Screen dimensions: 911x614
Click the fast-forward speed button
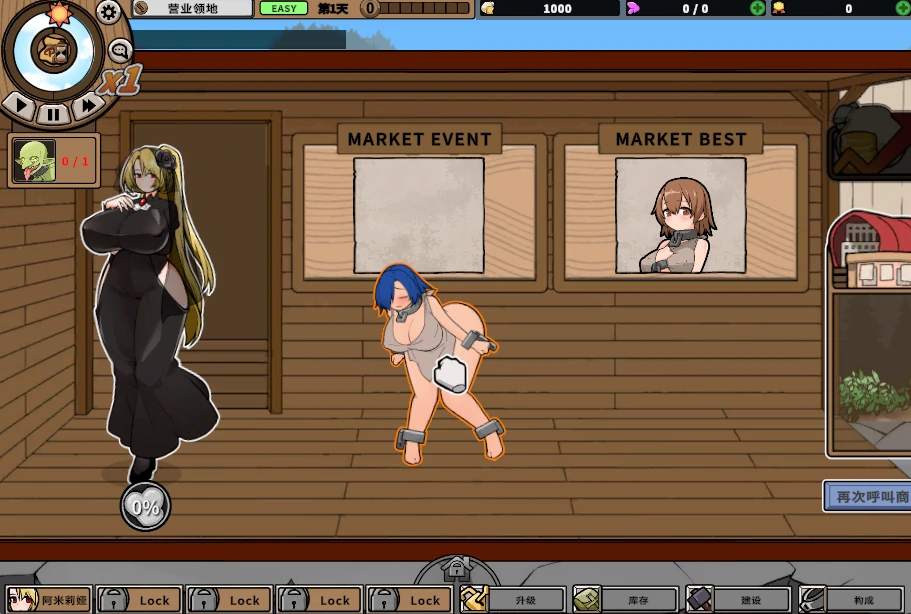pos(88,104)
